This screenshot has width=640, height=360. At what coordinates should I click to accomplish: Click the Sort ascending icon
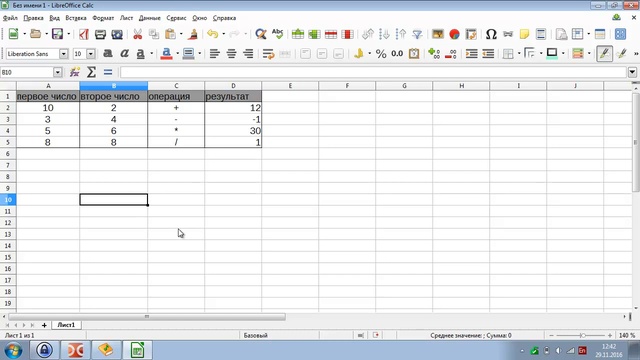(x=384, y=34)
